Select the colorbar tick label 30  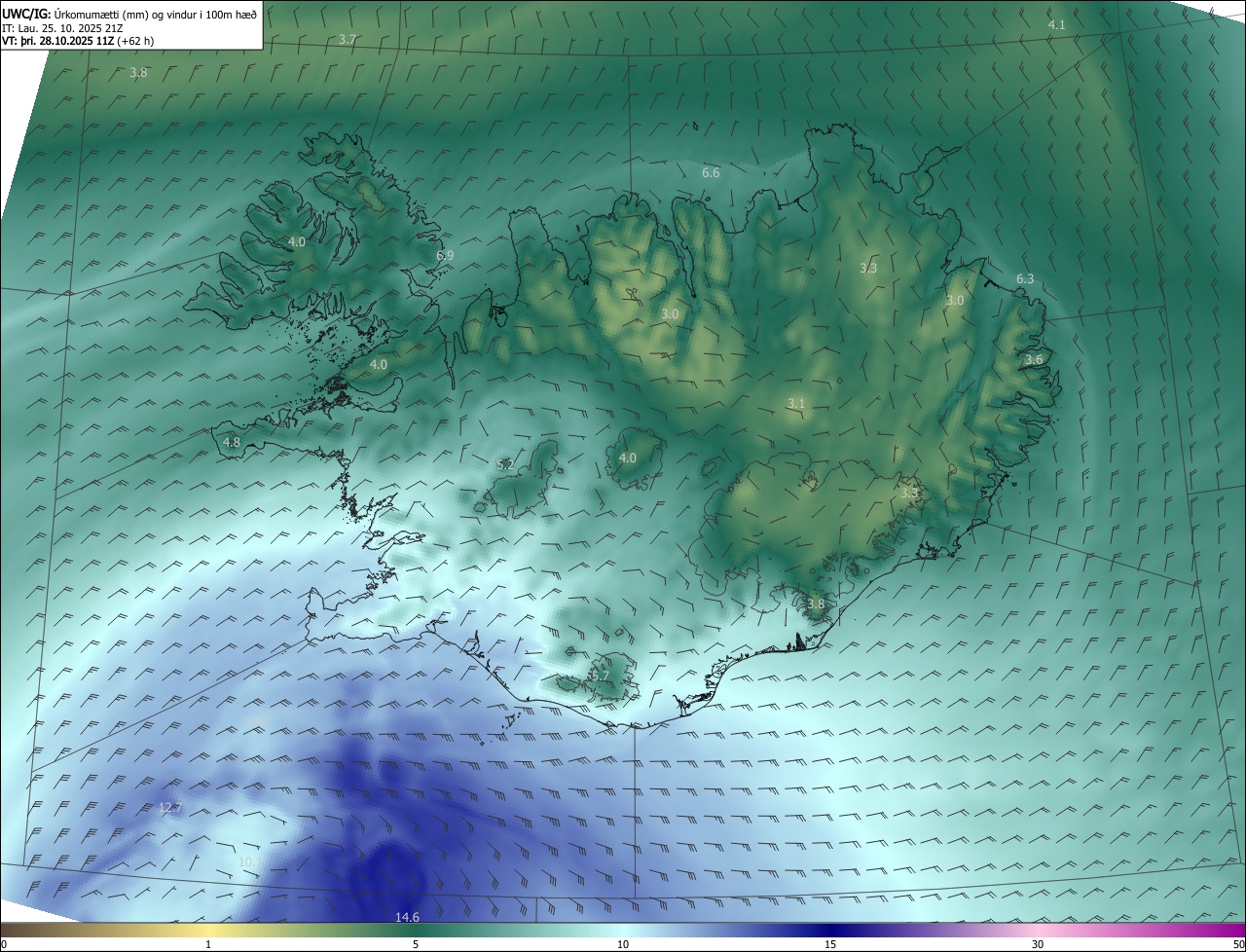tap(1038, 944)
